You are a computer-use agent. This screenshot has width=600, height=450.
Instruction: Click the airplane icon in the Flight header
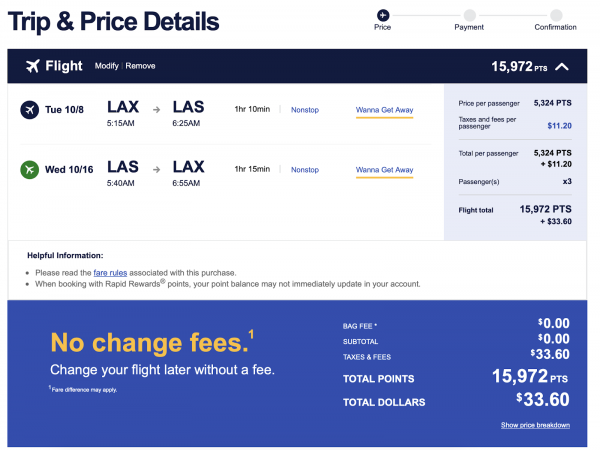(x=32, y=67)
